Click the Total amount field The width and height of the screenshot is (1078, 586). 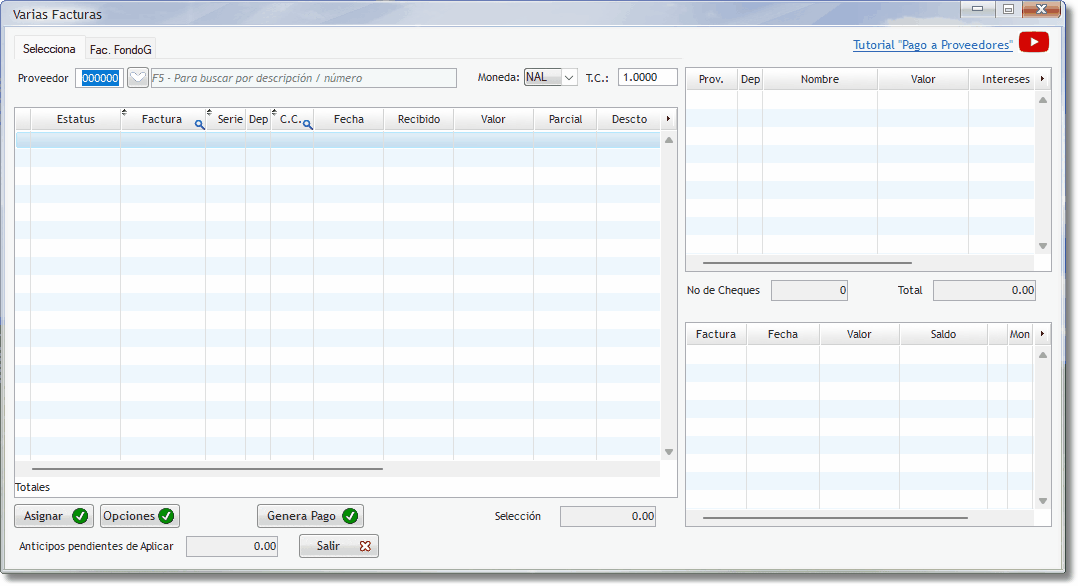coord(984,290)
